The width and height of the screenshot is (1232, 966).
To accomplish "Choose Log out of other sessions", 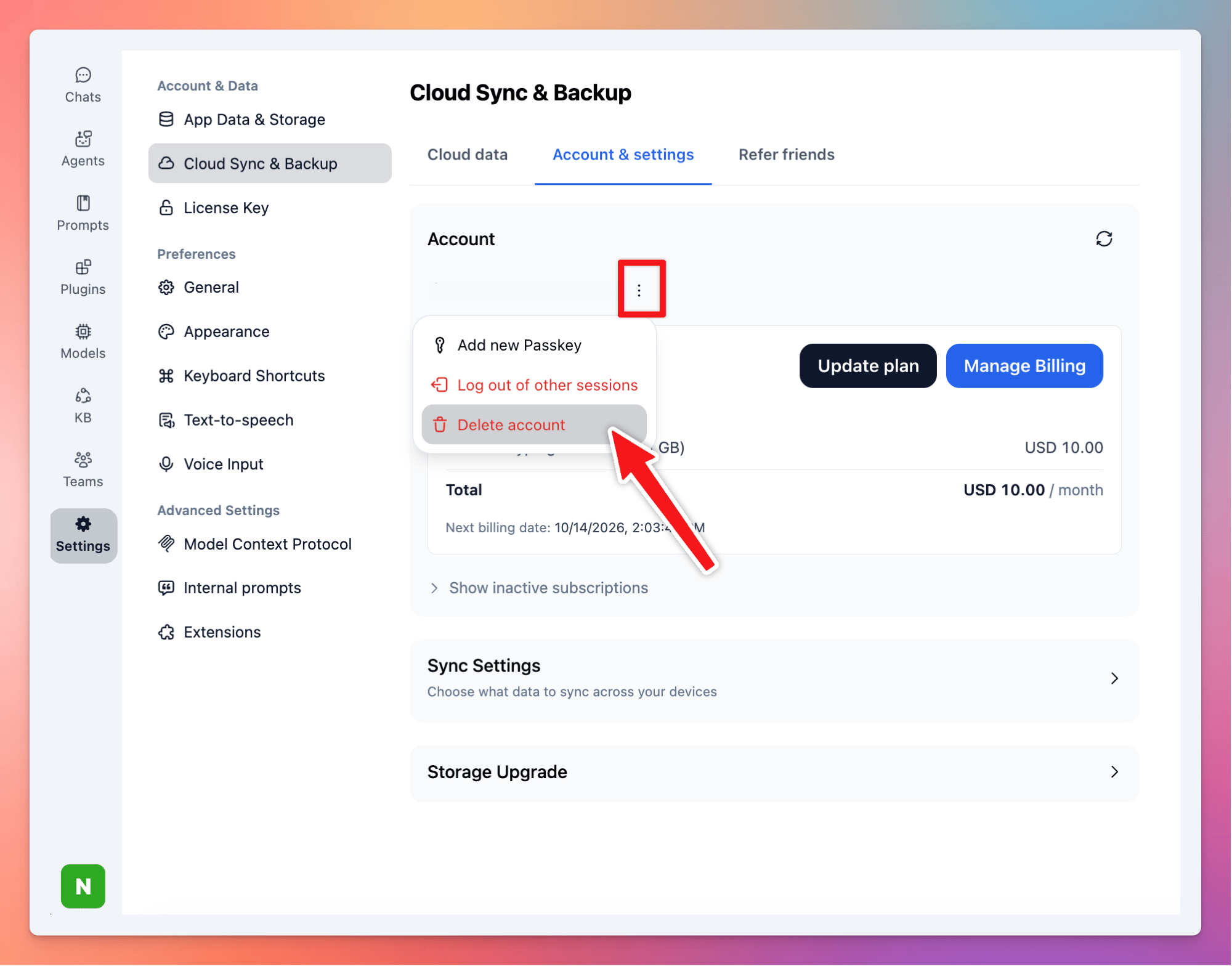I will 534,385.
